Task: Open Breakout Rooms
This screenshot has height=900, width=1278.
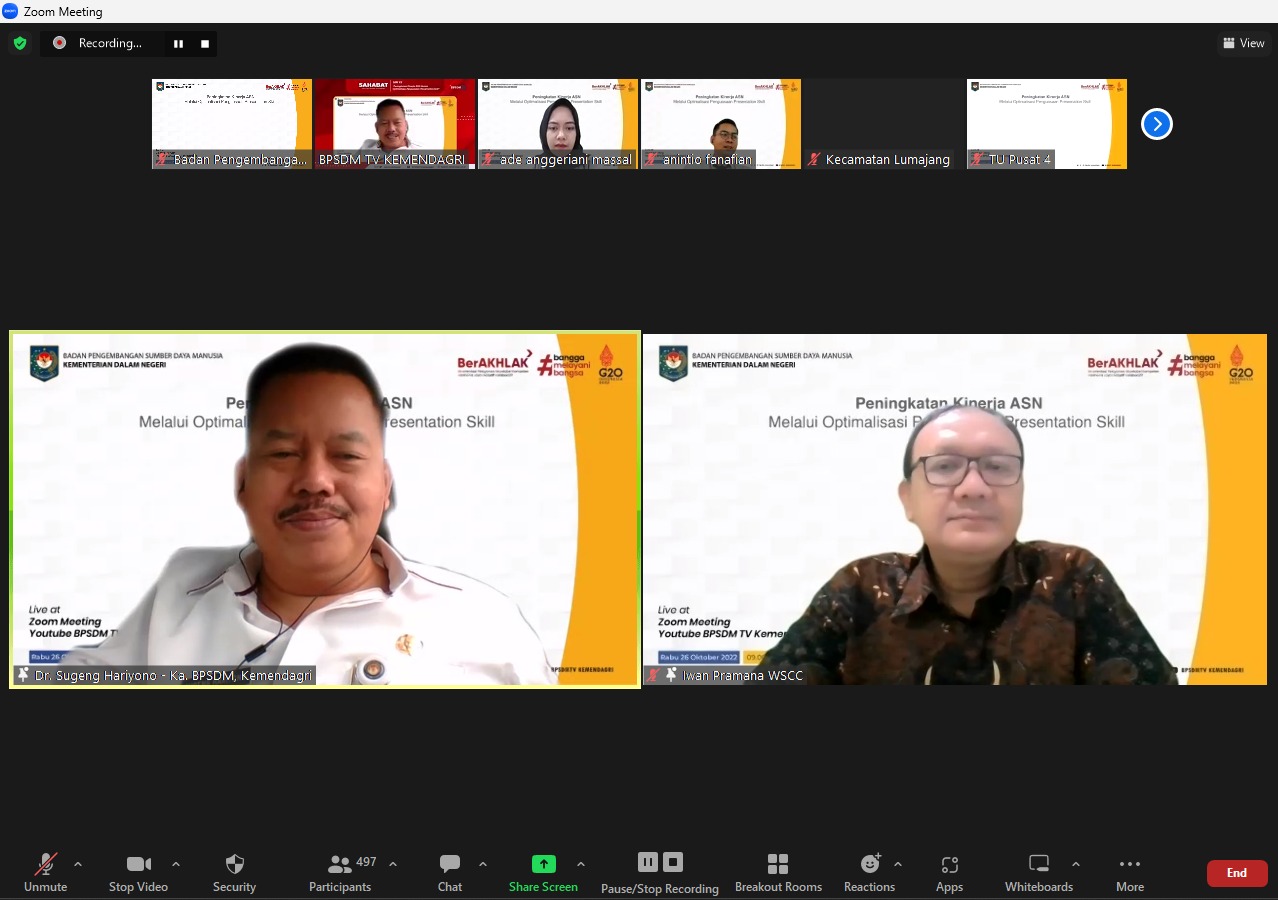Action: pos(778,872)
